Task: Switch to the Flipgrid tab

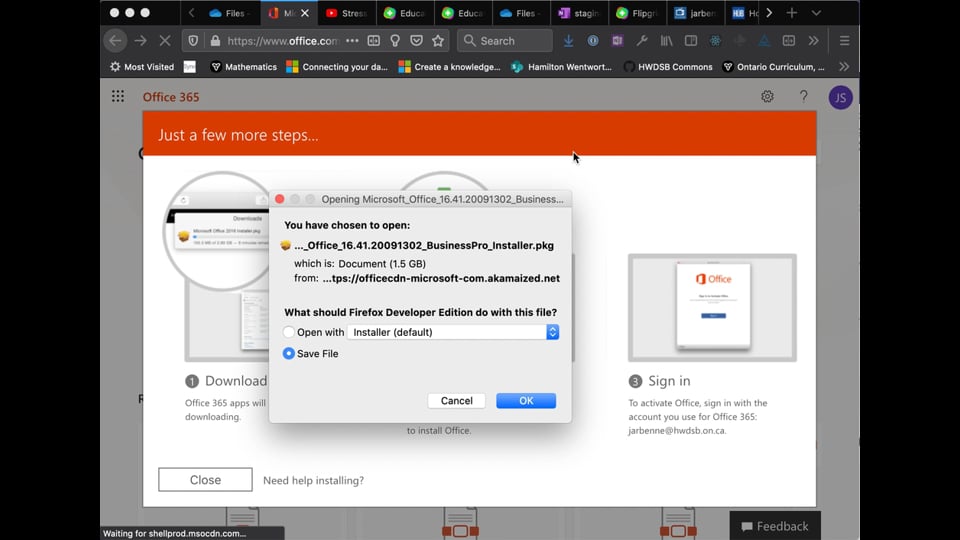Action: click(637, 13)
